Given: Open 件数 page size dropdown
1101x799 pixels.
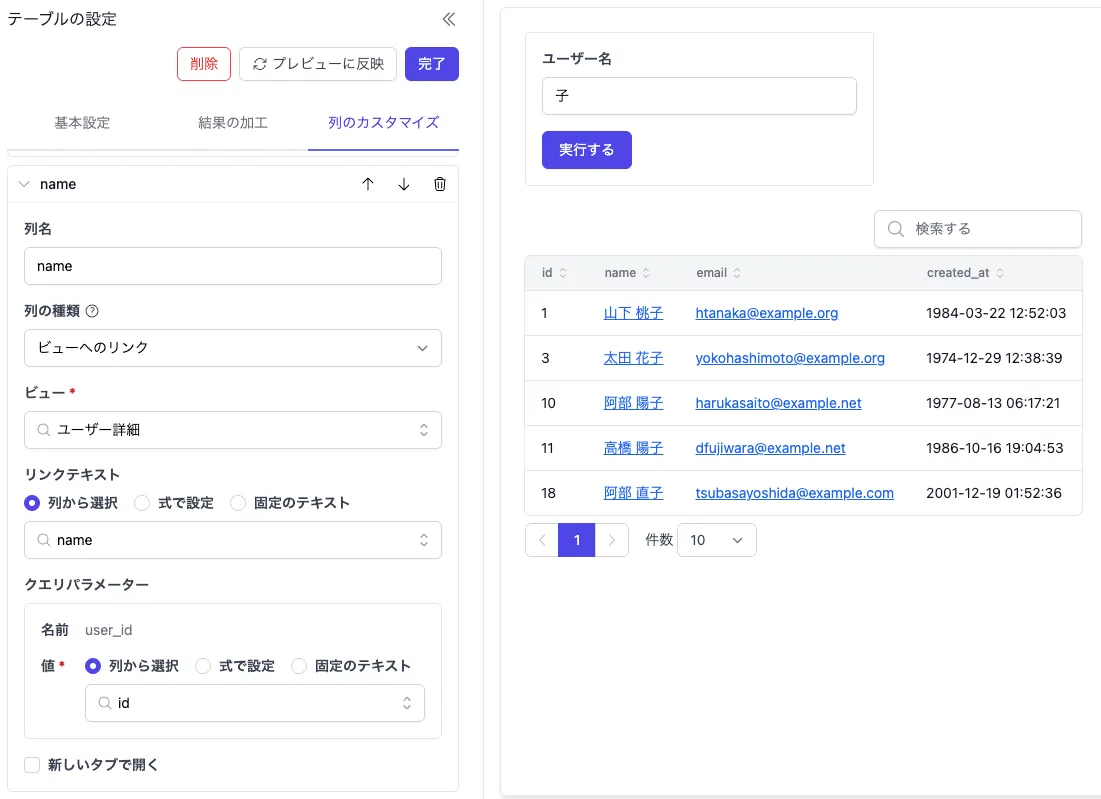Looking at the screenshot, I should coord(717,540).
